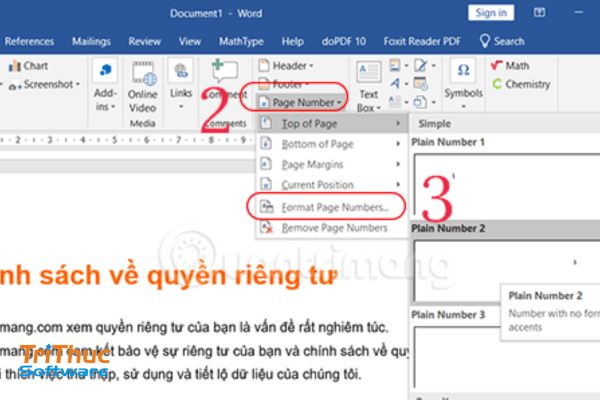Expand the Quick Parts dropdown arrow

point(406,66)
